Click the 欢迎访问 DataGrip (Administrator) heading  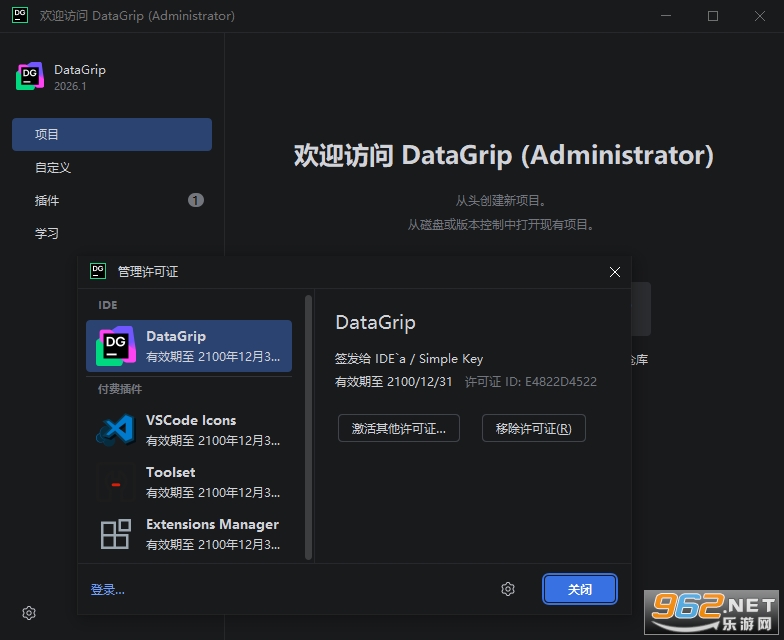[504, 155]
